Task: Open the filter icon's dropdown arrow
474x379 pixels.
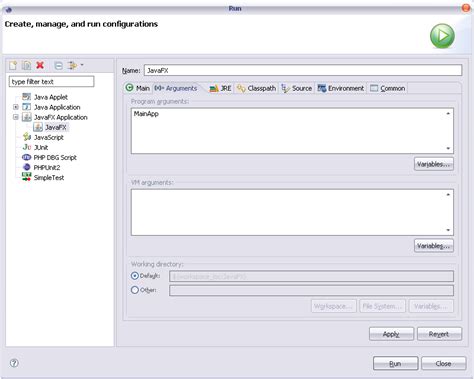Action: [82, 65]
